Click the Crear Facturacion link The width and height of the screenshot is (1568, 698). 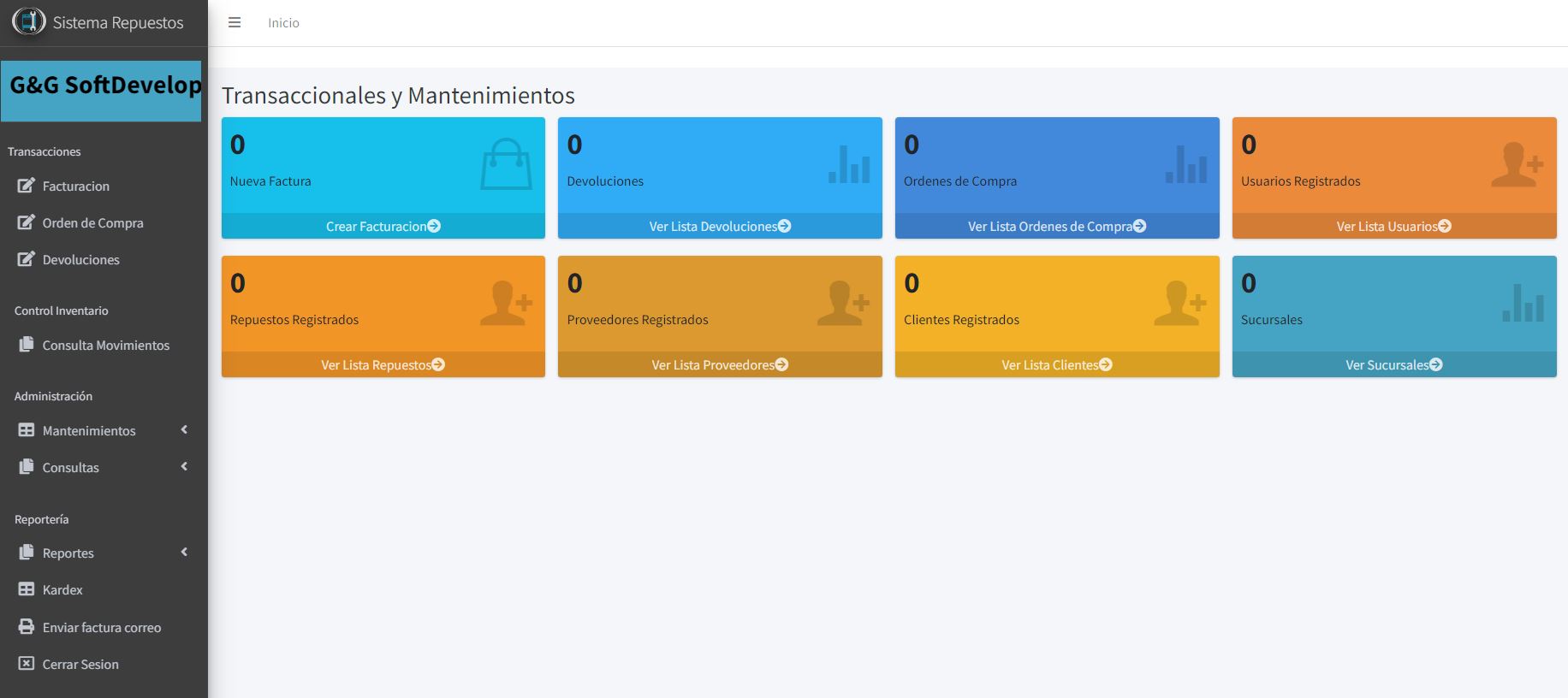pyautogui.click(x=383, y=226)
